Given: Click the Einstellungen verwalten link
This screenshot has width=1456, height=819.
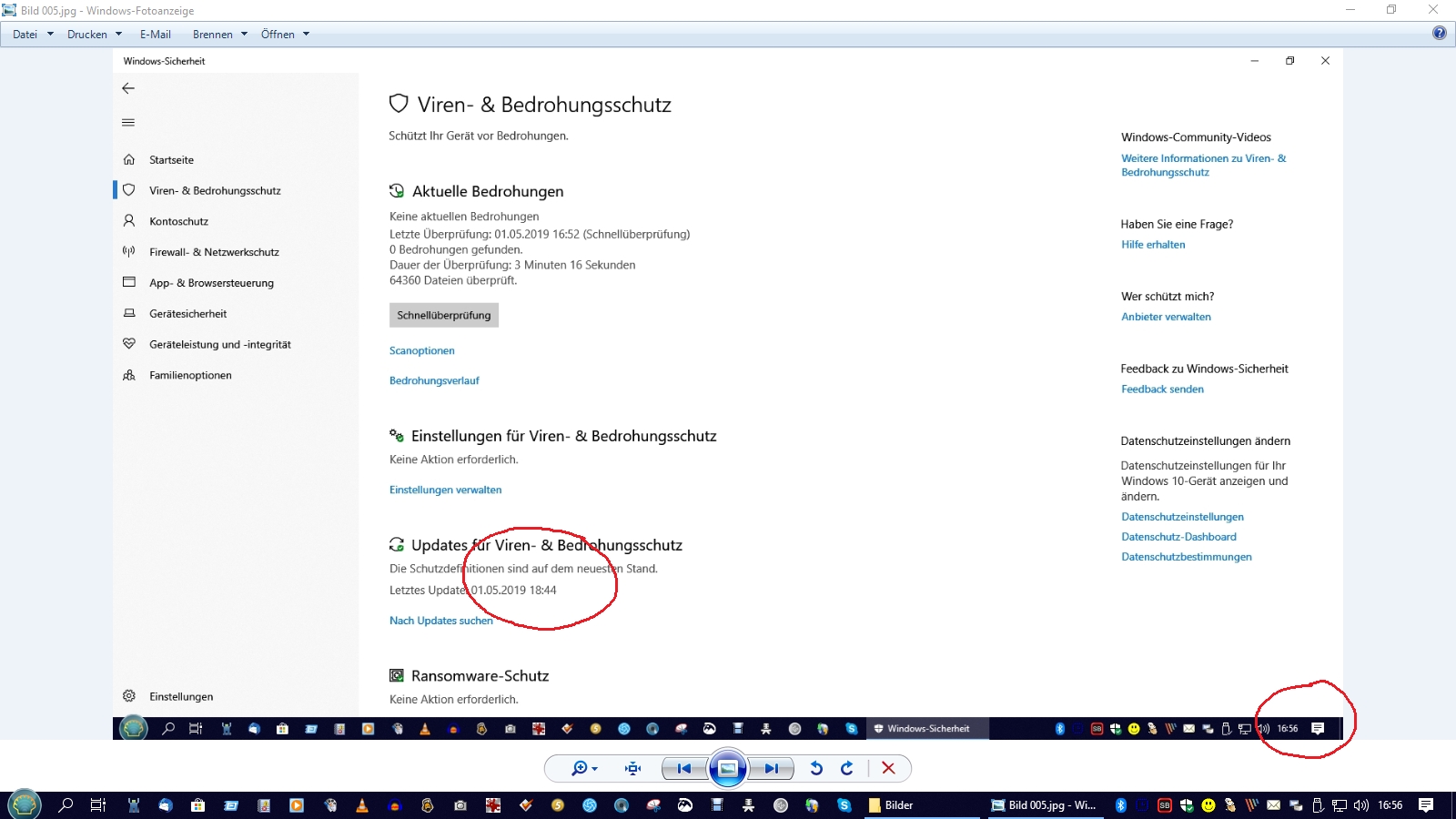Looking at the screenshot, I should click(446, 490).
